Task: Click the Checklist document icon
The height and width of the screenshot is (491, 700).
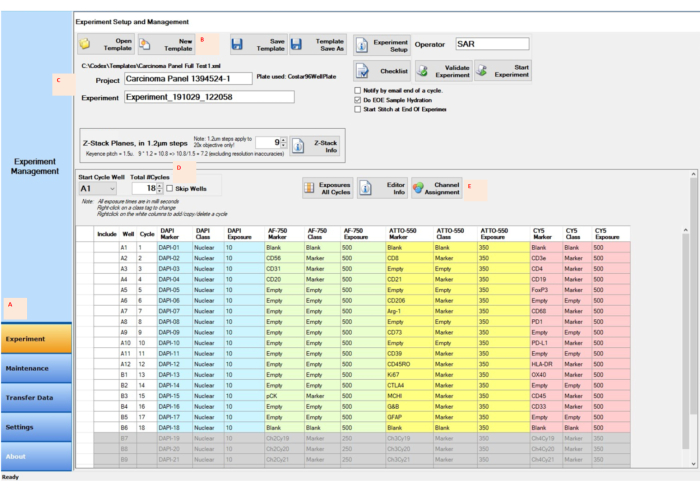Action: pyautogui.click(x=362, y=71)
